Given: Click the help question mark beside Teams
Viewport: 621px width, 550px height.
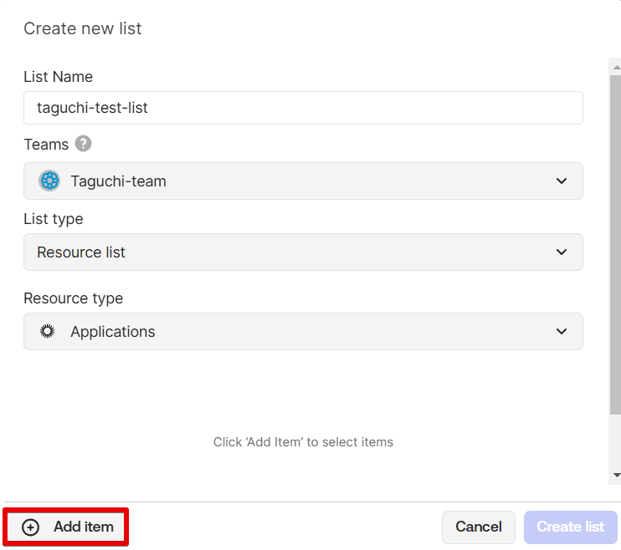Looking at the screenshot, I should pyautogui.click(x=83, y=144).
